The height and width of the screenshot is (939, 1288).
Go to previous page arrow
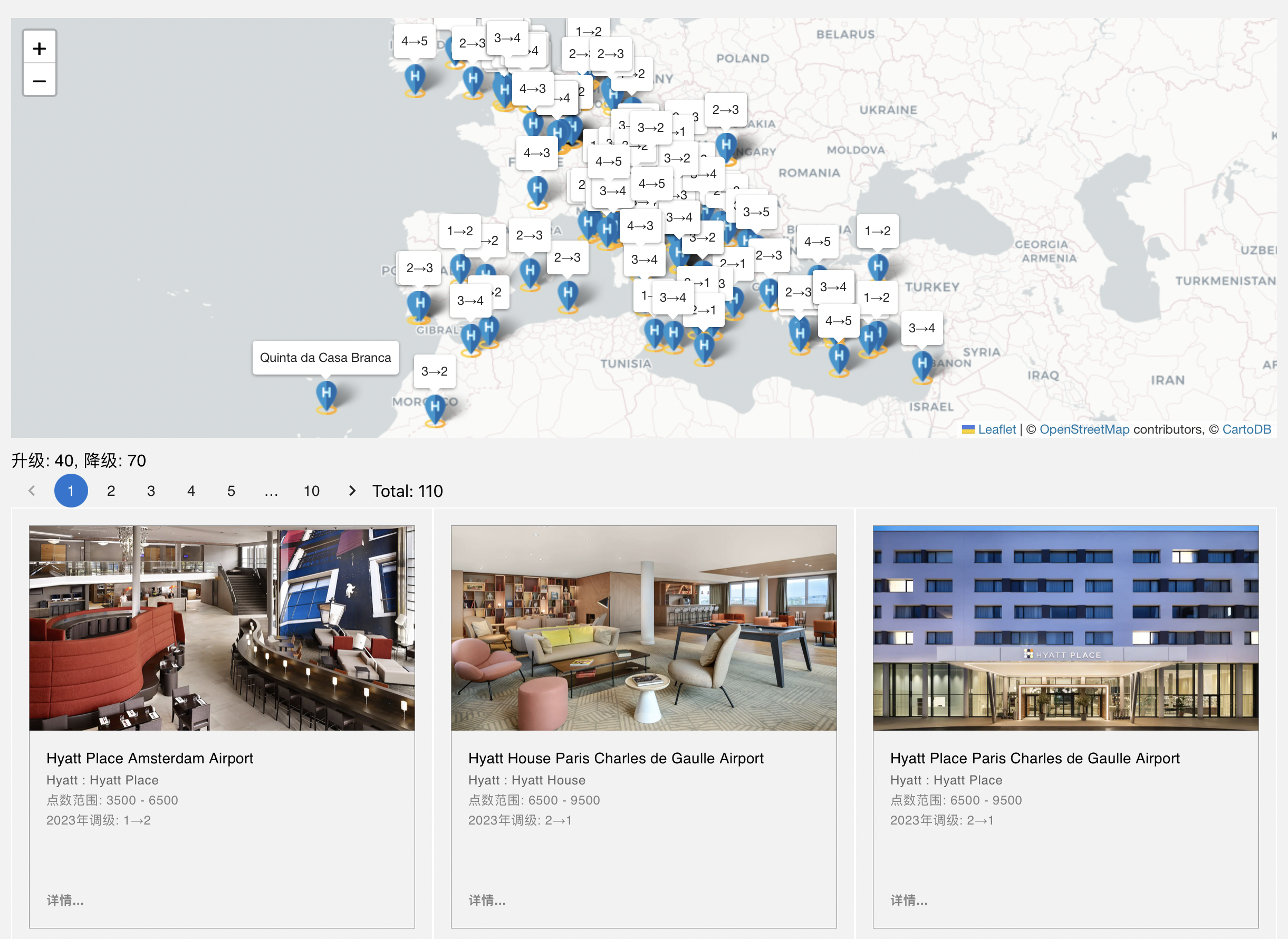pyautogui.click(x=32, y=491)
